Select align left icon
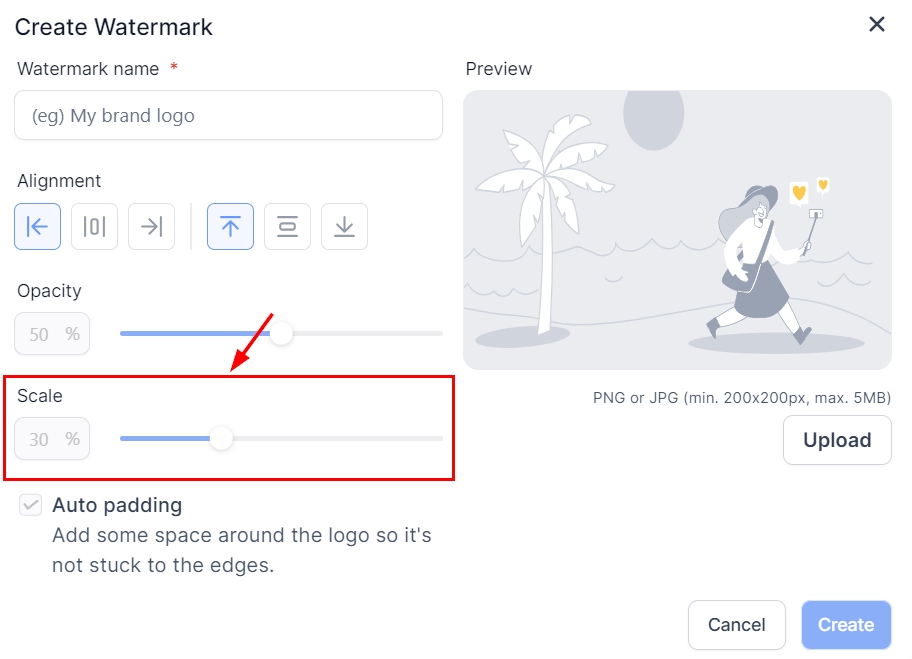The height and width of the screenshot is (659, 912). pyautogui.click(x=38, y=226)
